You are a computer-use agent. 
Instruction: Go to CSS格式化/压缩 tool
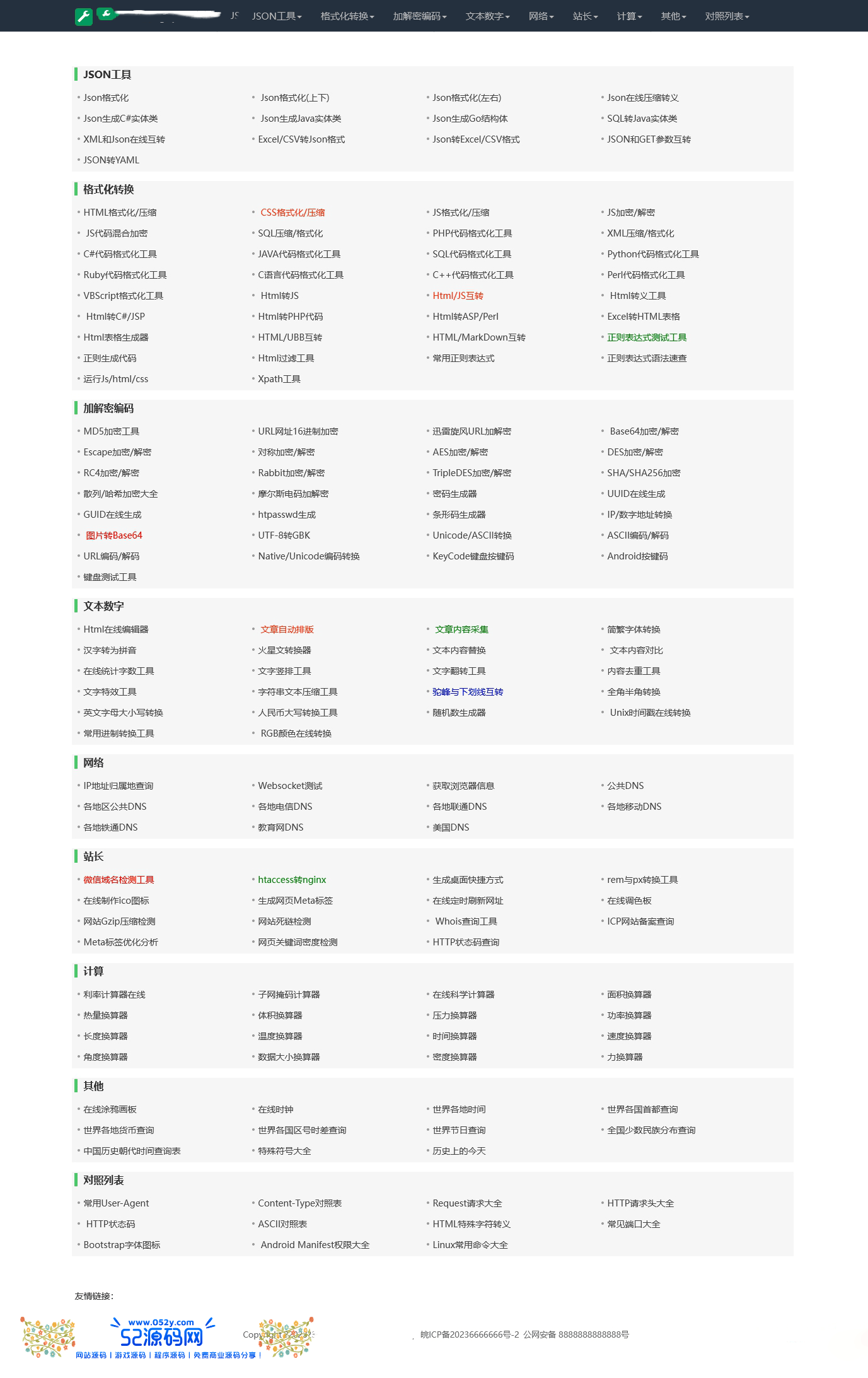pos(292,213)
